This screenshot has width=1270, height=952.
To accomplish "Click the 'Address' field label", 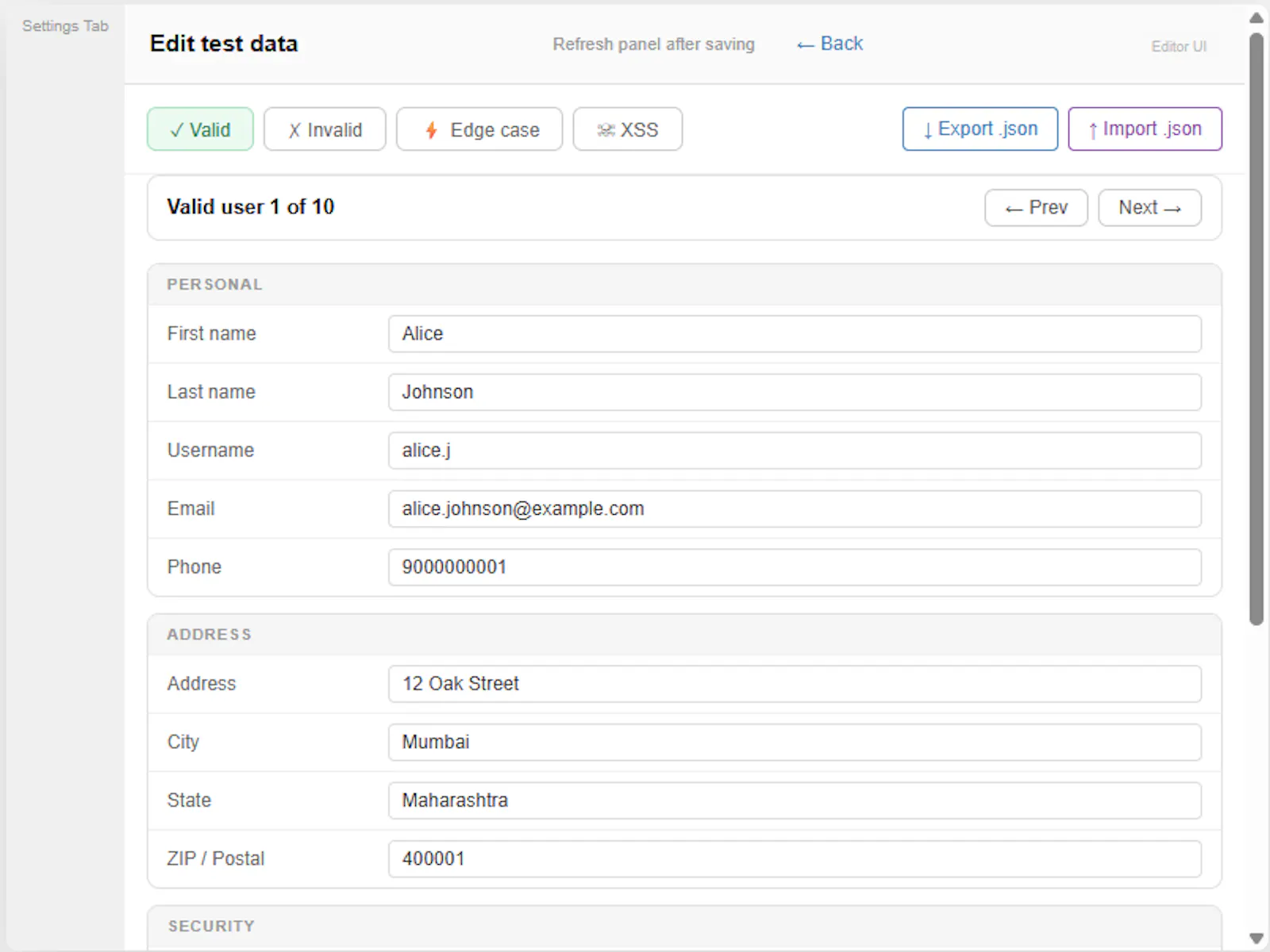I will tap(201, 683).
